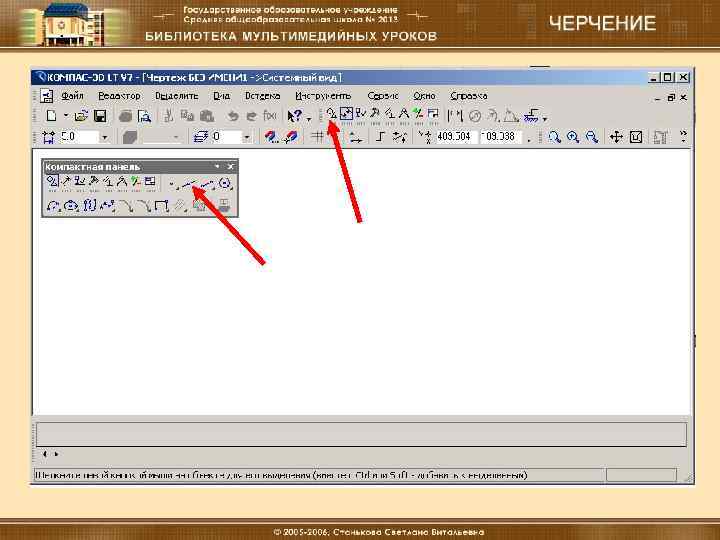Select Geometry page in Компактная панель
This screenshot has height=540, width=720.
(x=52, y=183)
